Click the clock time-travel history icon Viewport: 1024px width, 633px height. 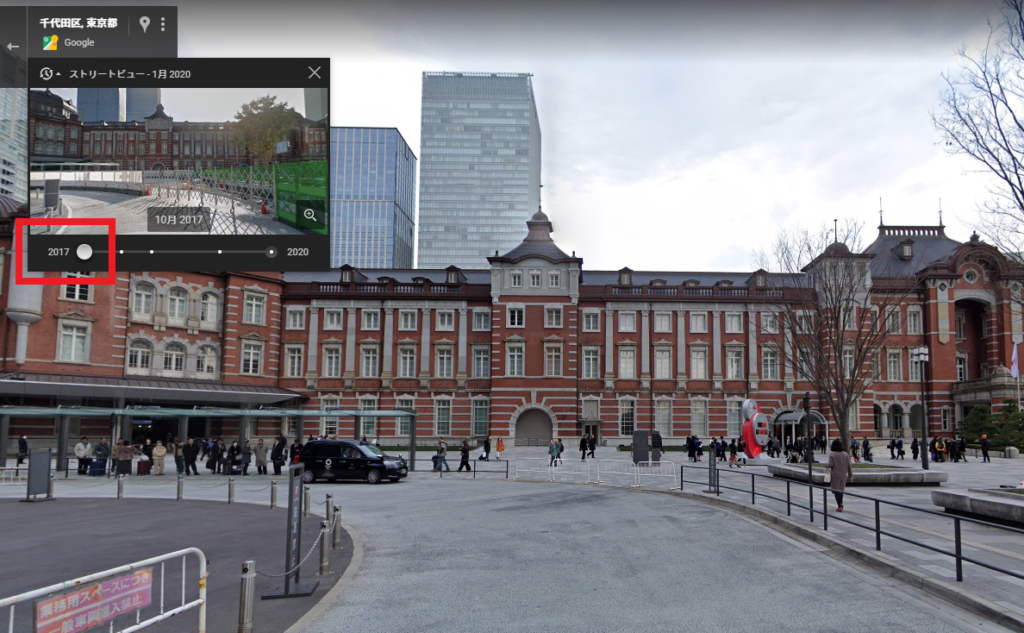tap(45, 73)
